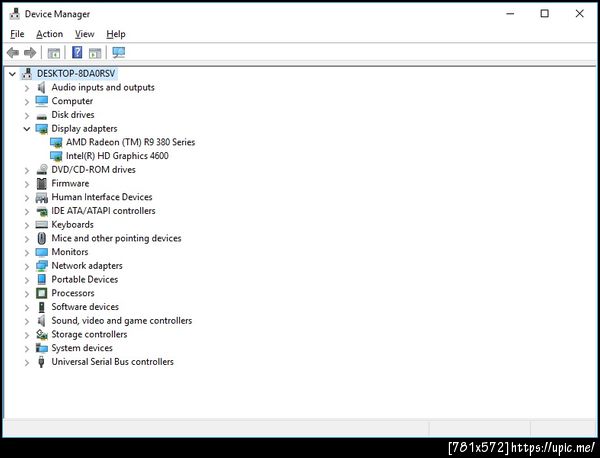Click the Show/Hide Action Pane toolbar icon

[95, 53]
